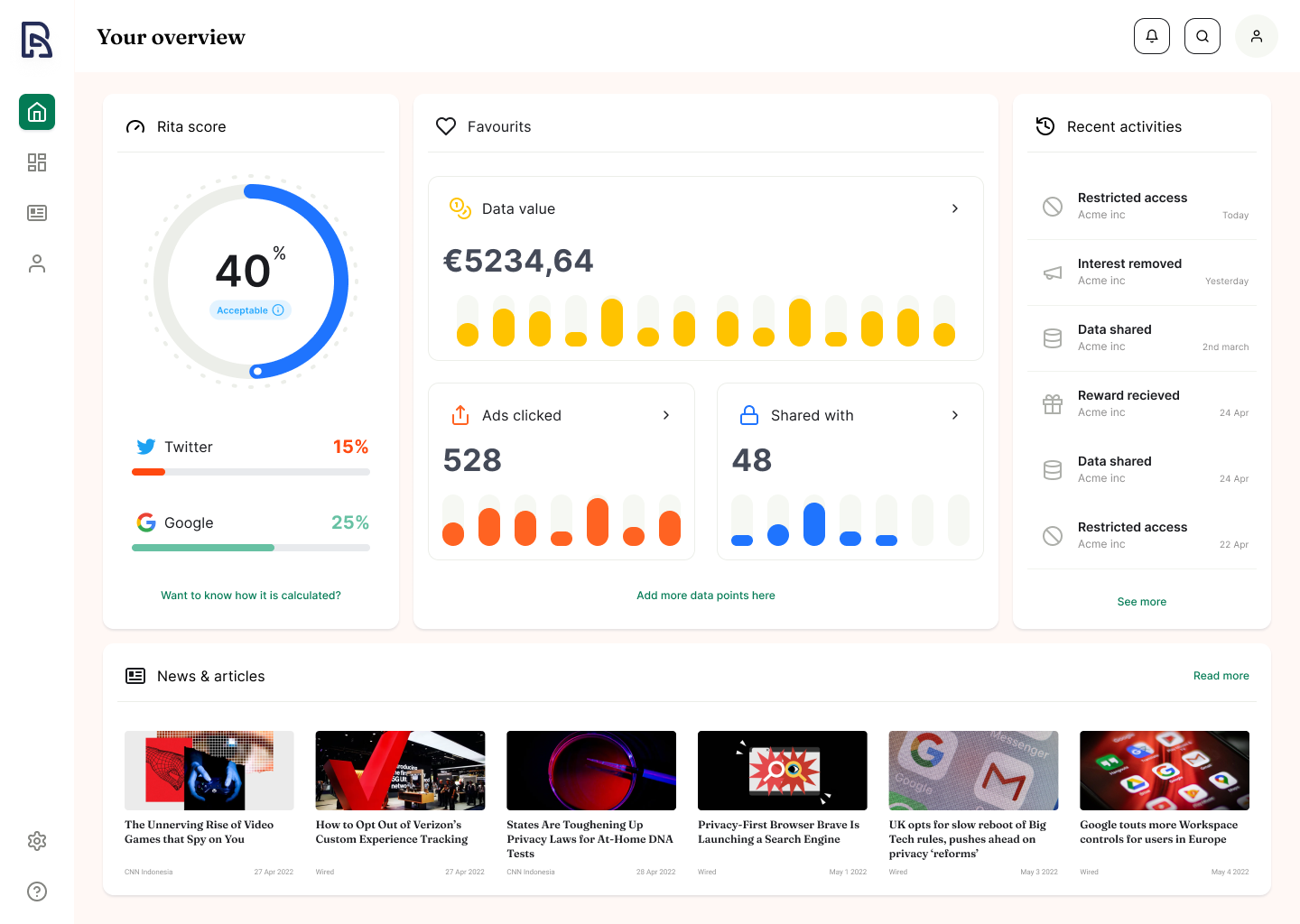Open the settings gear in sidebar
The height and width of the screenshot is (924, 1300).
[37, 841]
